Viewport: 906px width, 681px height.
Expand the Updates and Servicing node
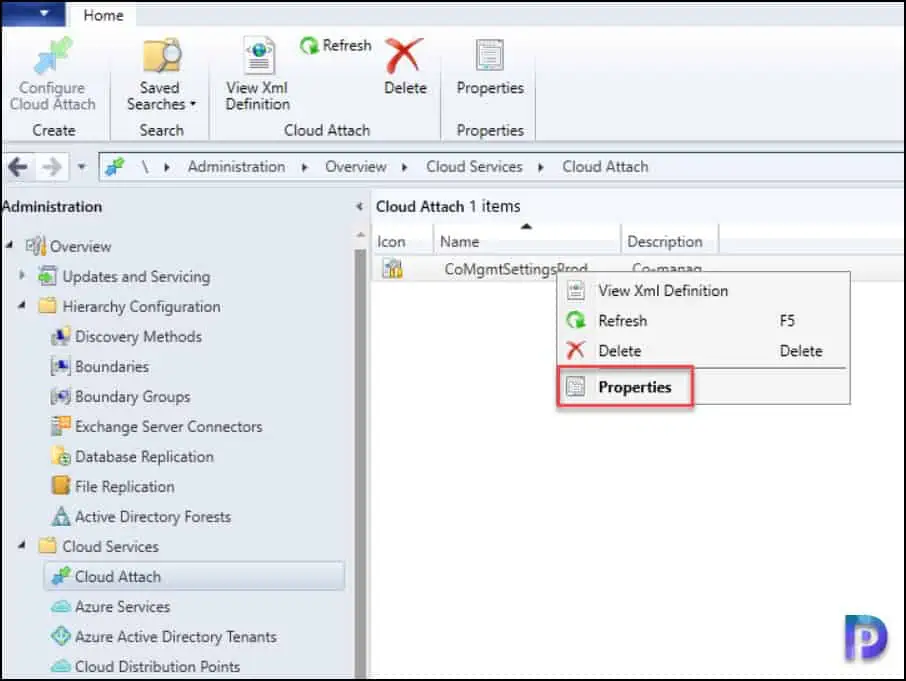click(22, 275)
